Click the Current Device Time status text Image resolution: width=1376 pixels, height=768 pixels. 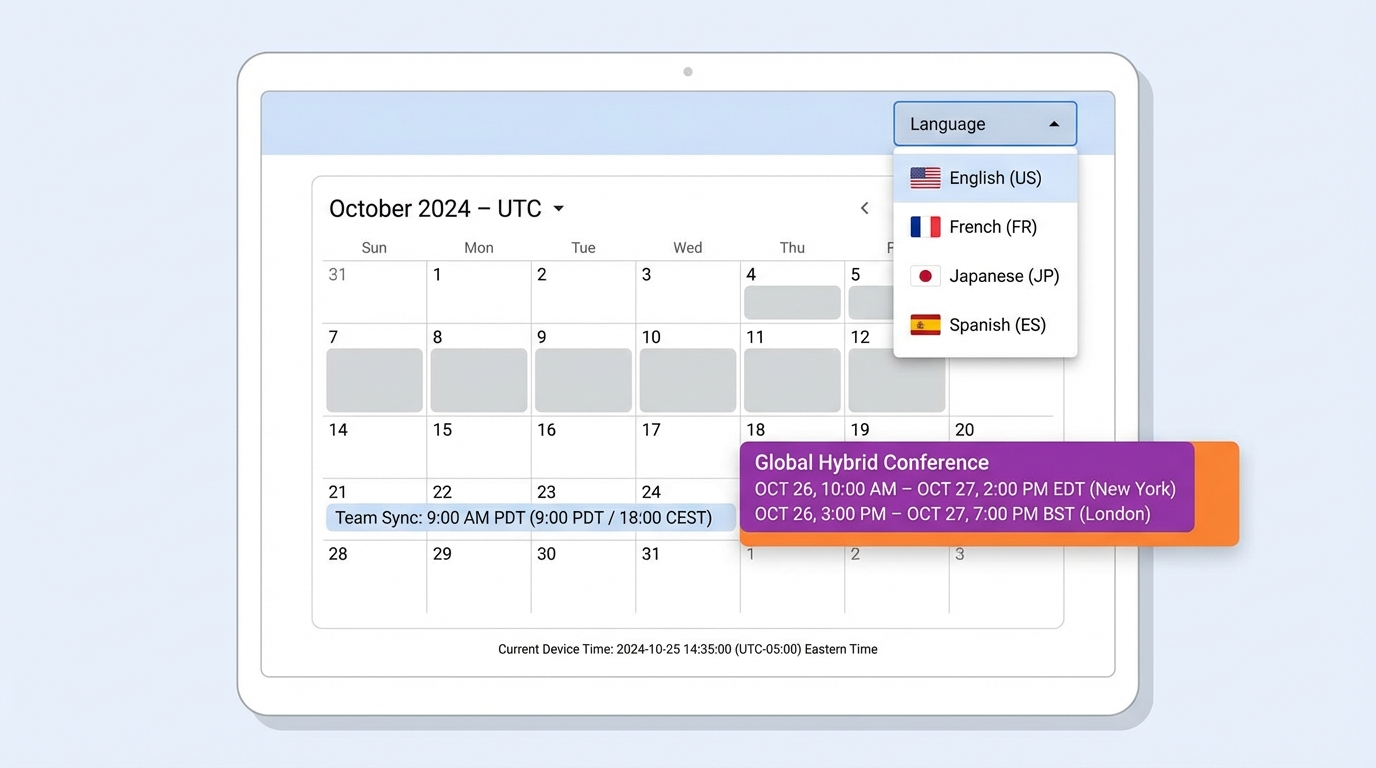click(687, 648)
